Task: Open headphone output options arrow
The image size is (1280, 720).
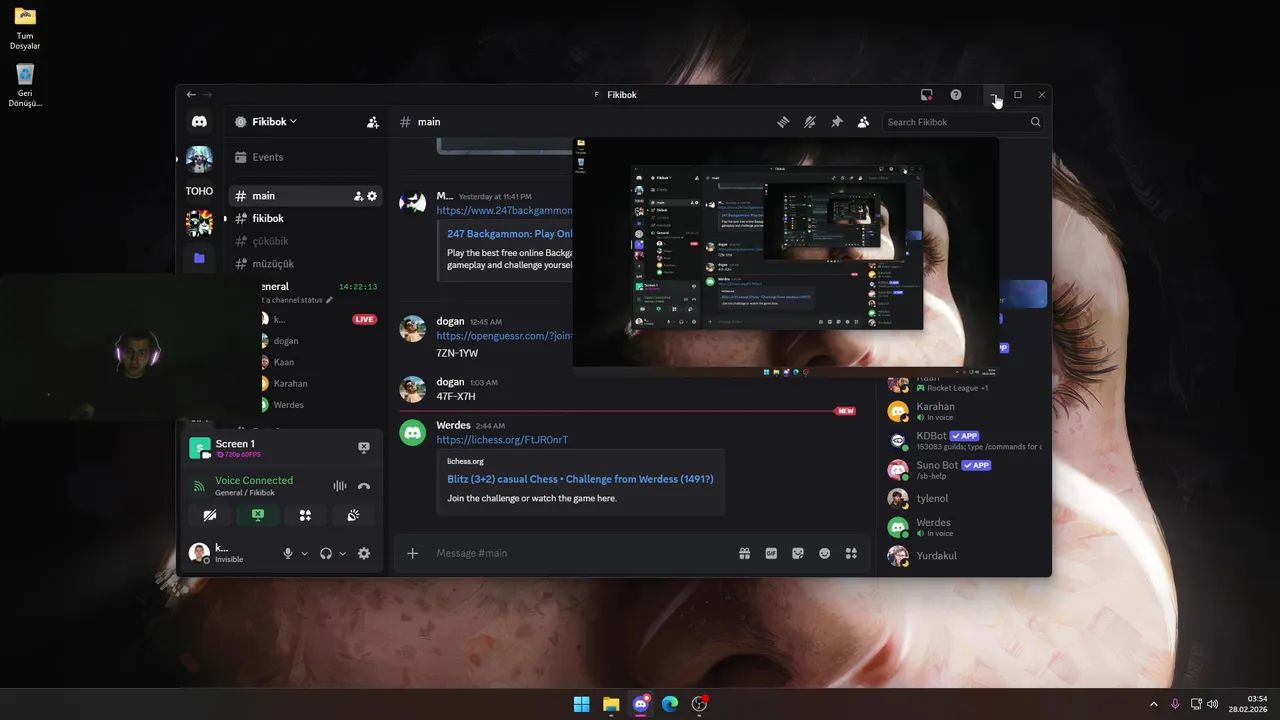Action: point(342,553)
